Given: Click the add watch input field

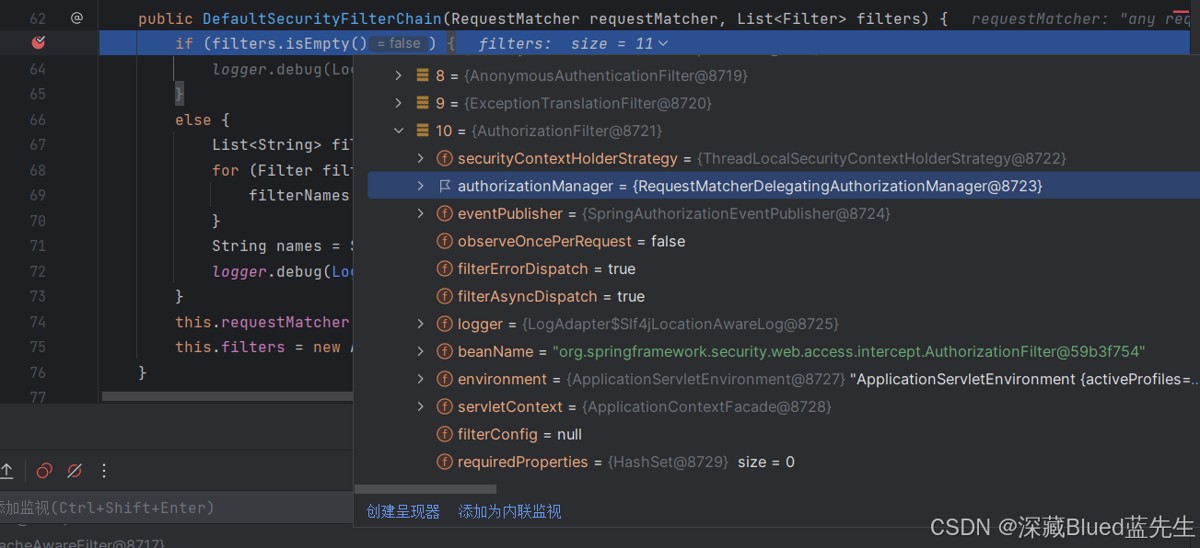Looking at the screenshot, I should pyautogui.click(x=175, y=507).
